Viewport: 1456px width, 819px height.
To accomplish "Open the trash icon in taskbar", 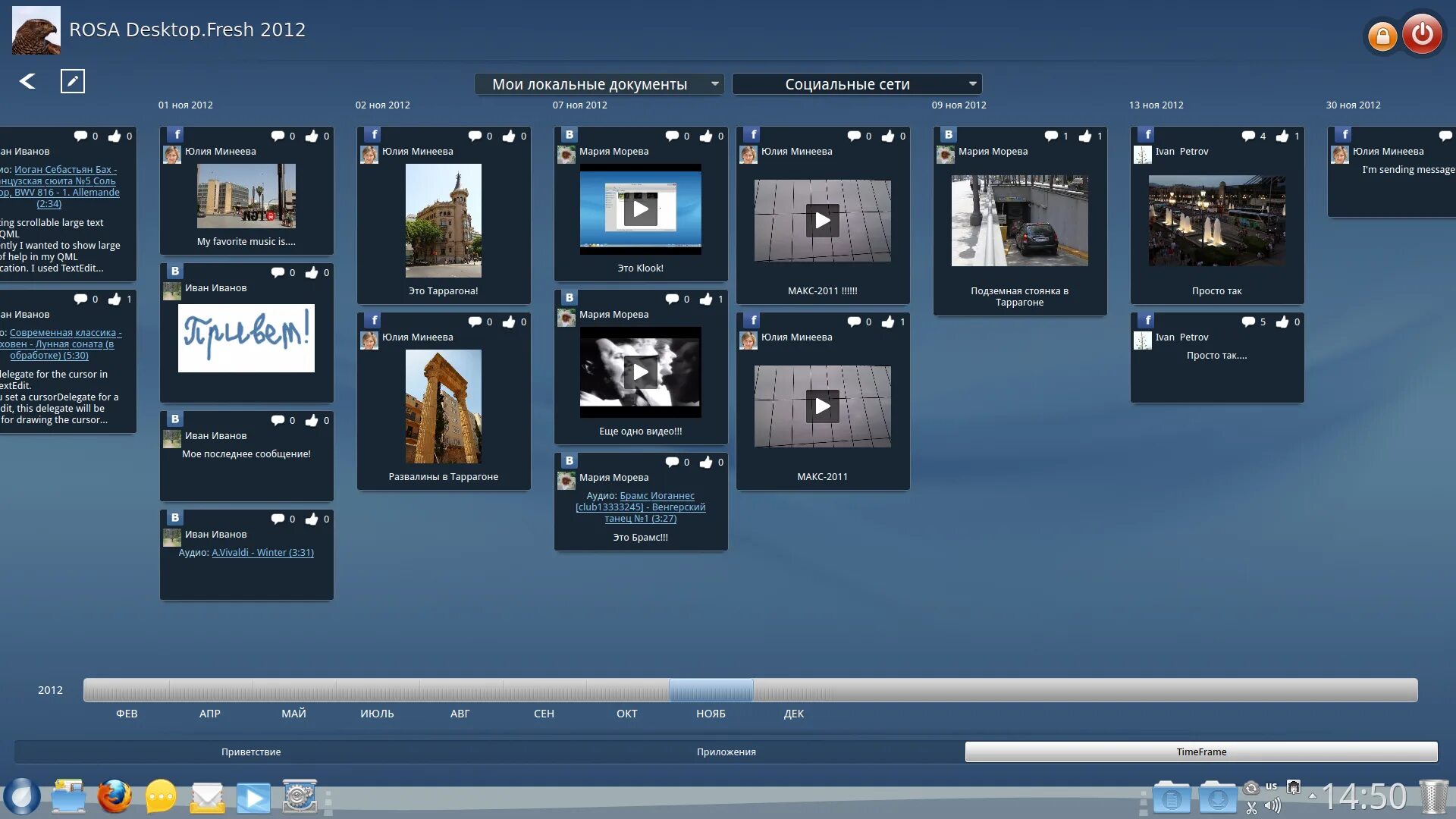I will [x=1433, y=797].
